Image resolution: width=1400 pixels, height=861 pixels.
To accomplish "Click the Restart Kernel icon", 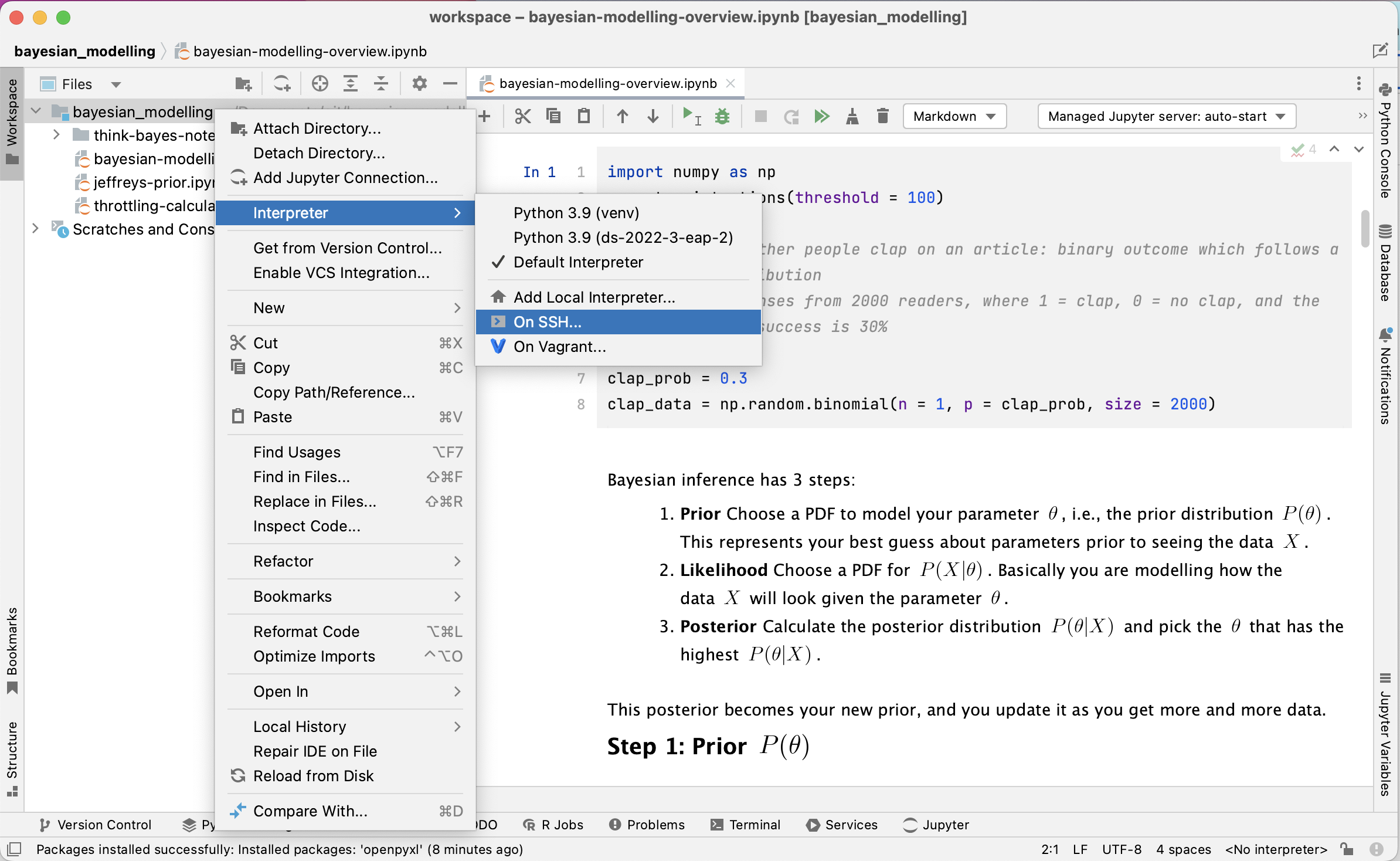I will tap(791, 116).
